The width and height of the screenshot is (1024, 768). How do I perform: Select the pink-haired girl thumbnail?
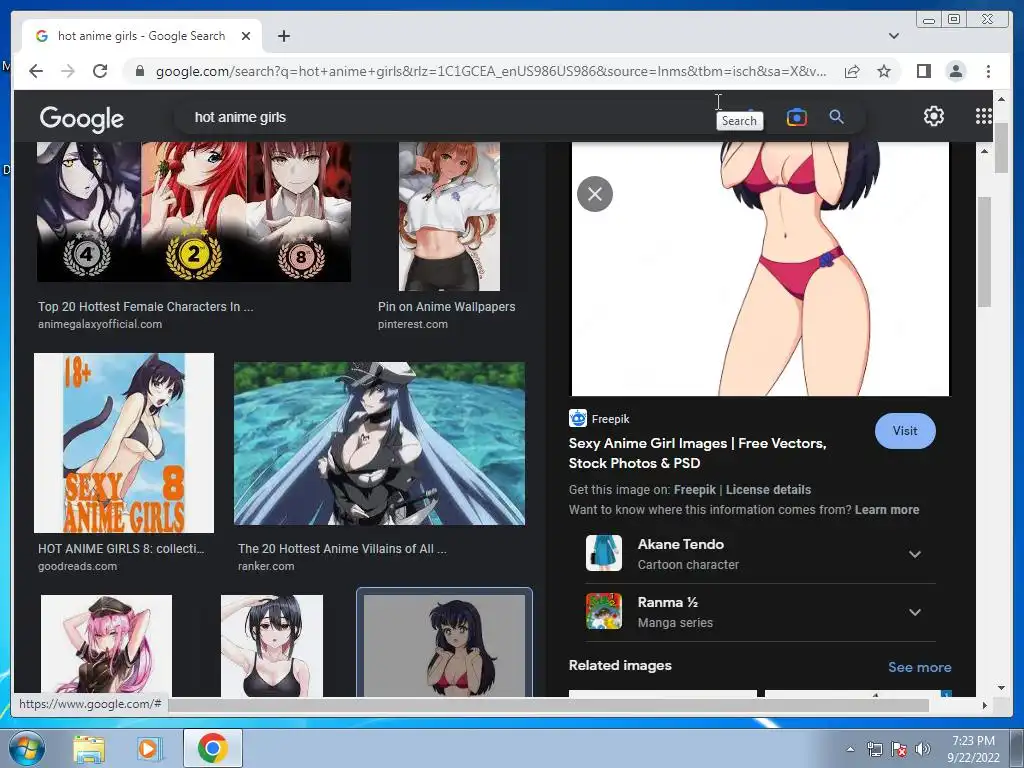coord(106,645)
